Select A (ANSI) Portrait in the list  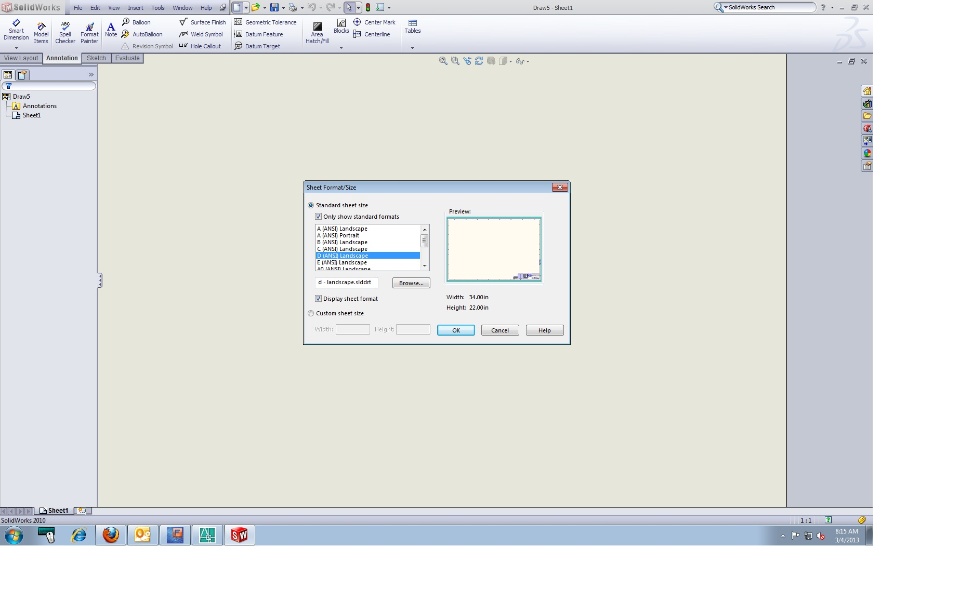(x=367, y=235)
